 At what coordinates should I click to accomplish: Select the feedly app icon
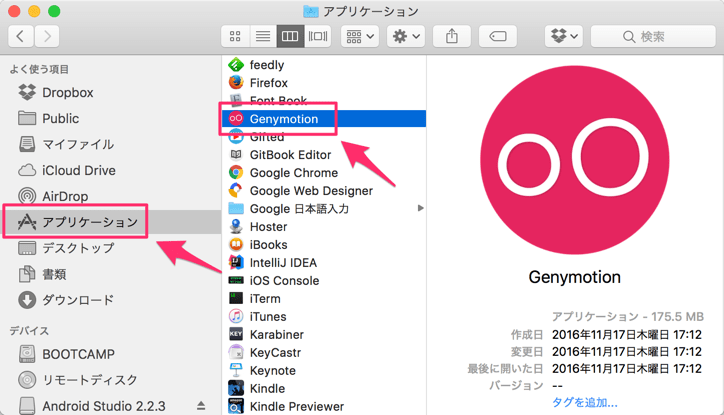tap(236, 65)
